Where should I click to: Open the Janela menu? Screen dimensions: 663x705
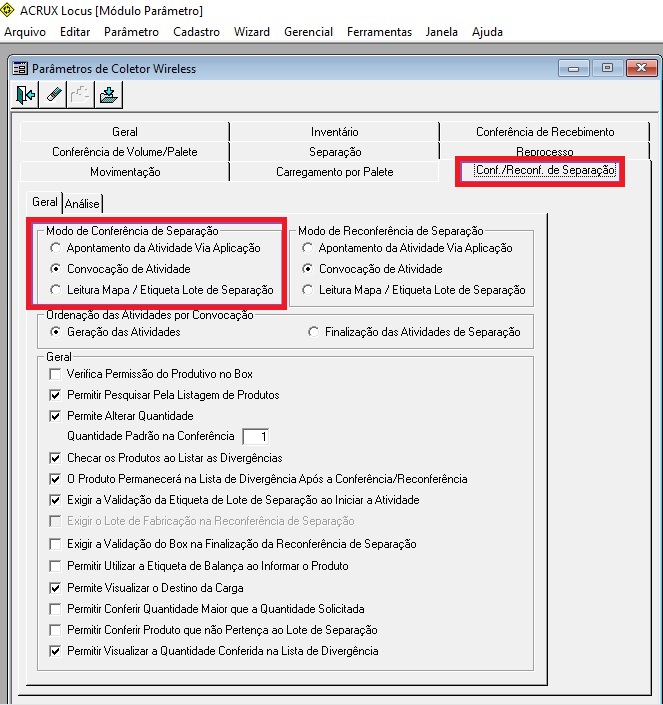442,32
